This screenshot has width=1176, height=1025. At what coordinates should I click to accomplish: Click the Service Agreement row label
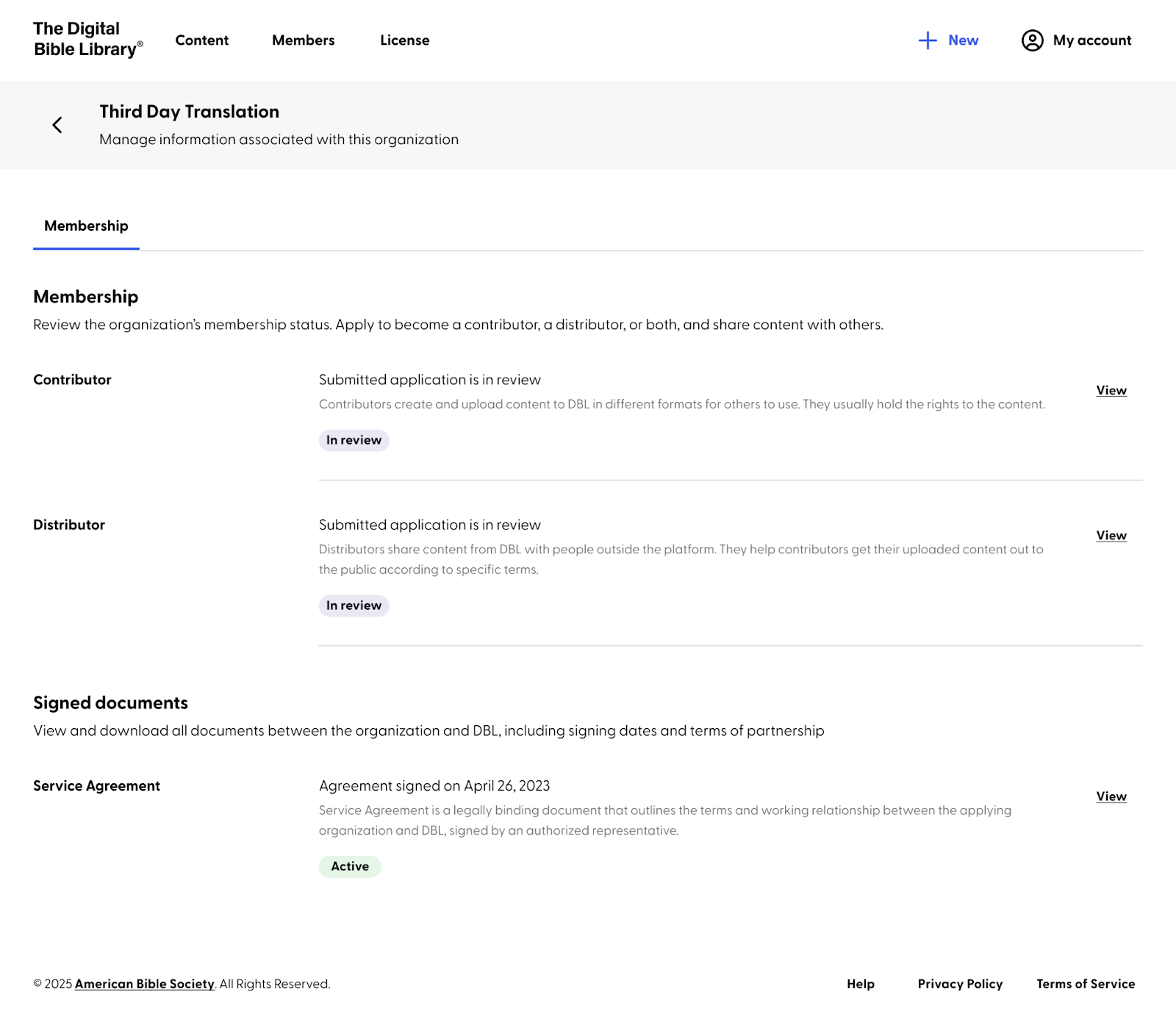point(96,785)
